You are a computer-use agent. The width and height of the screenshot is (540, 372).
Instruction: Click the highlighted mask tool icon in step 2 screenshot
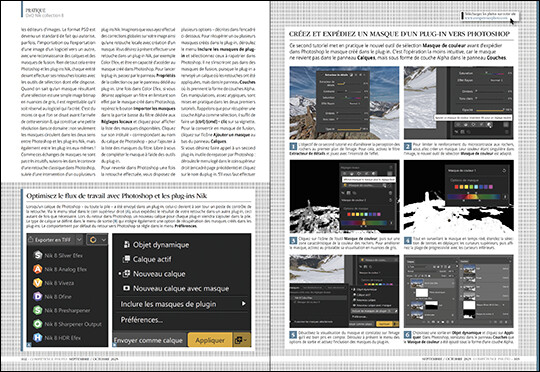point(489,125)
